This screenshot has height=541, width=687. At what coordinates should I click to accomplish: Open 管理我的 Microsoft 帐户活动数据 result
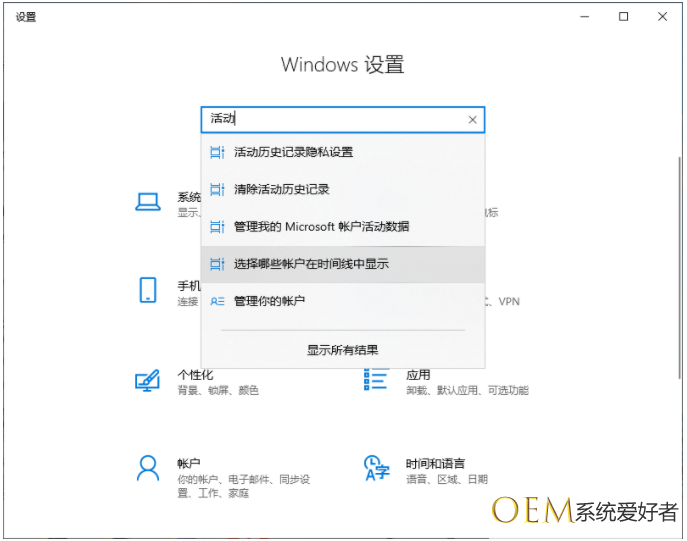[x=321, y=227]
